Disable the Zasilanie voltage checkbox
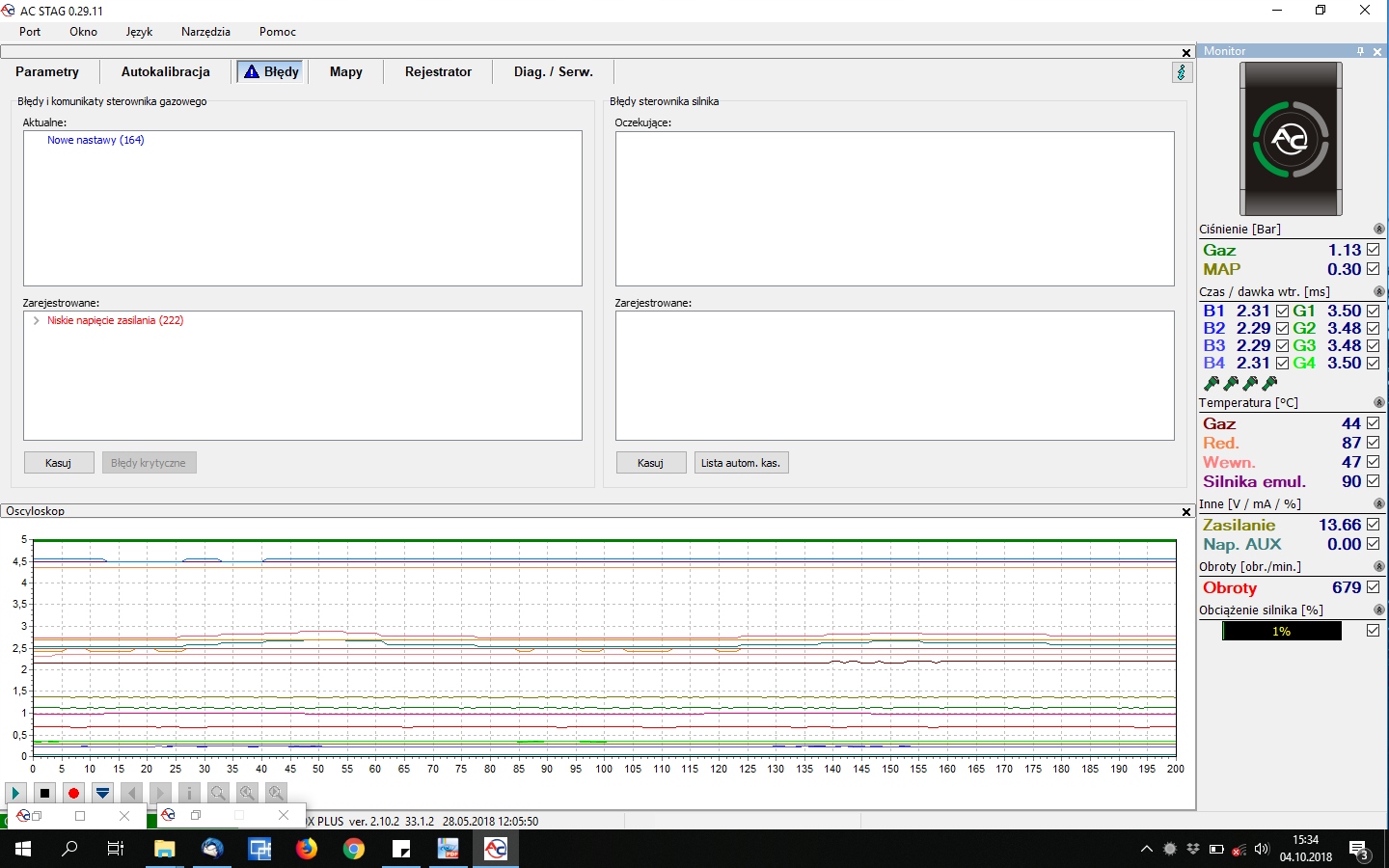The image size is (1389, 868). tap(1373, 525)
